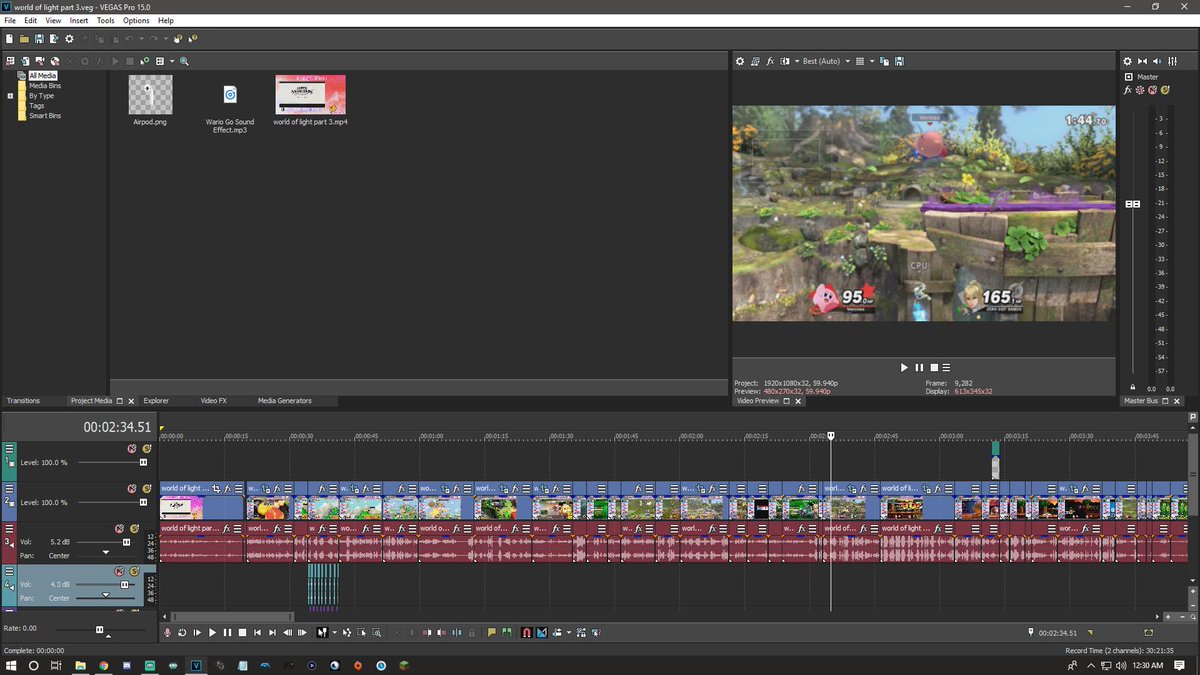Click Stop in the timeline transport bar
The width and height of the screenshot is (1200, 675).
242,632
